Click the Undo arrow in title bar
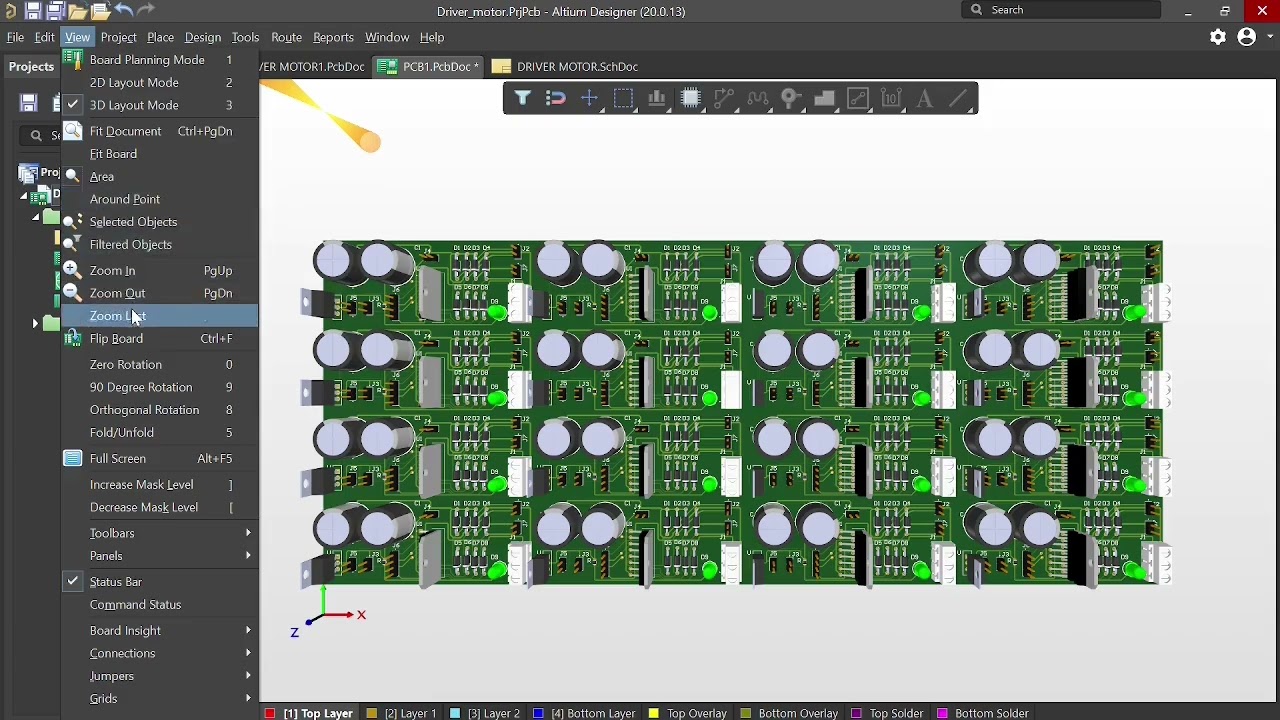 (123, 10)
